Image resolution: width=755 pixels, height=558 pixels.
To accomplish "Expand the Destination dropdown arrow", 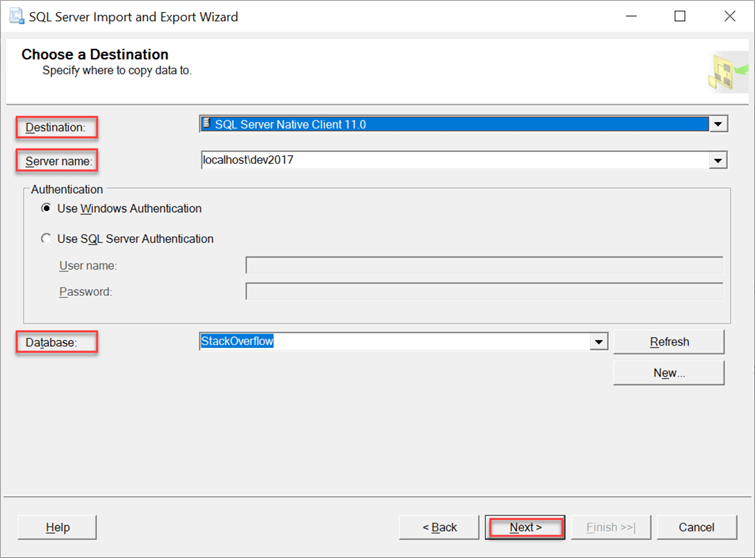I will click(717, 125).
